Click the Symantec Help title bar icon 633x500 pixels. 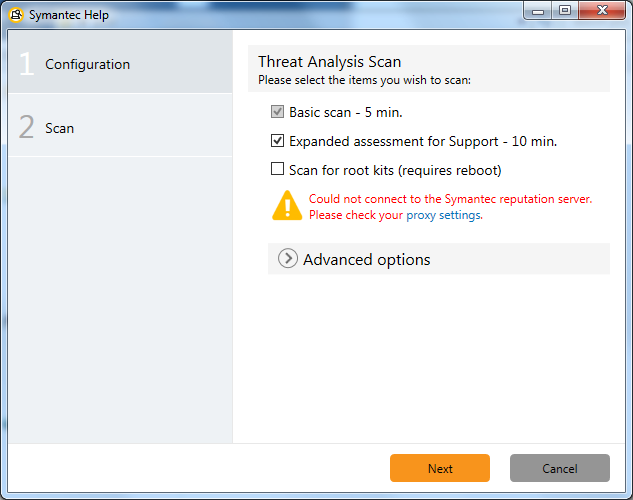16,15
